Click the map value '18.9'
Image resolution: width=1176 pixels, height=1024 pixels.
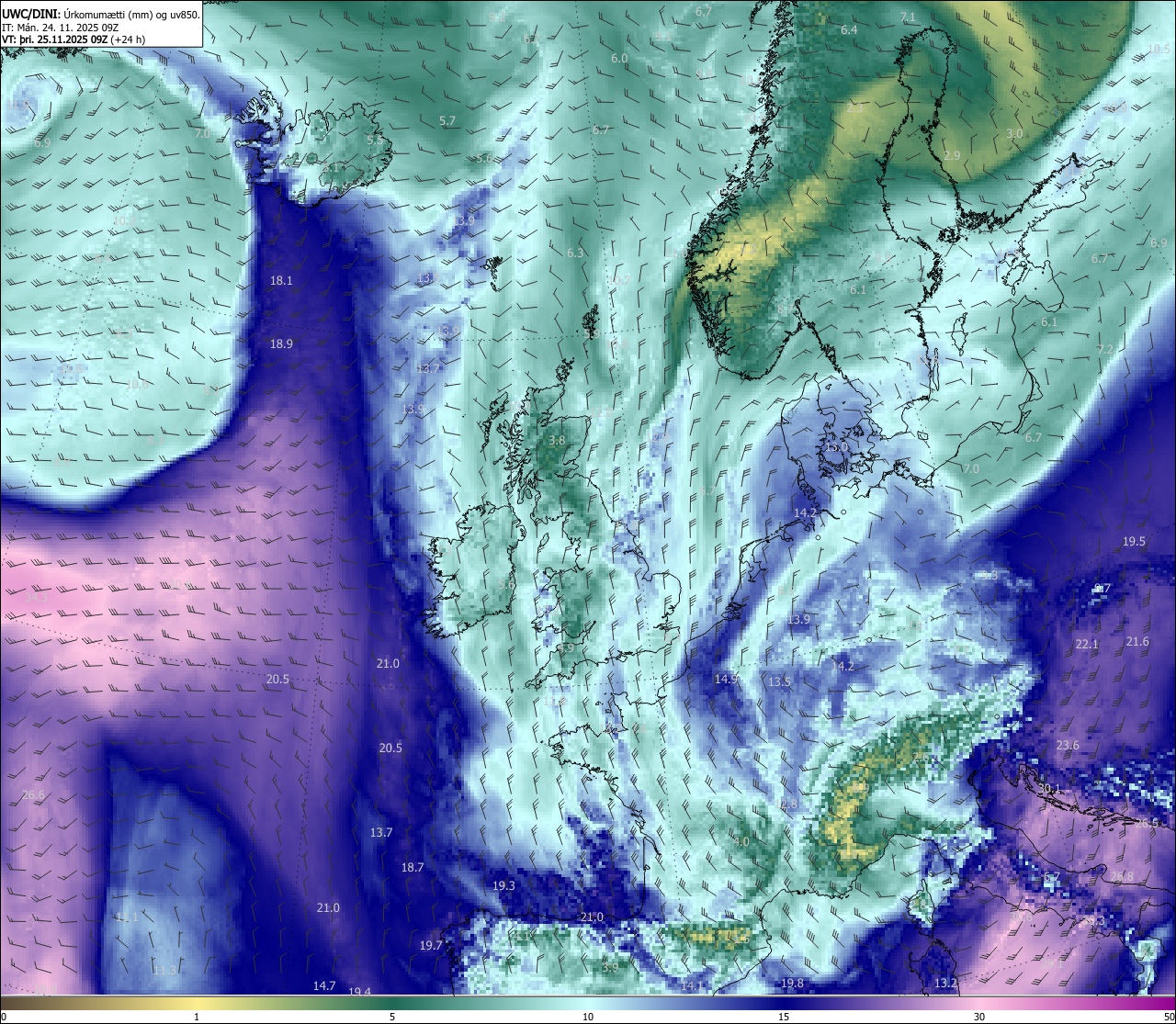click(281, 343)
